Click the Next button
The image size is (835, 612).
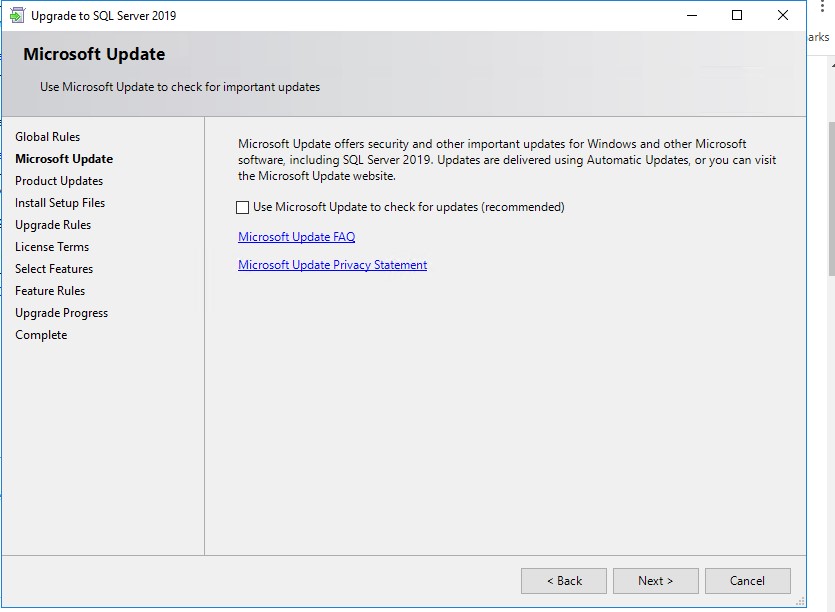point(656,581)
